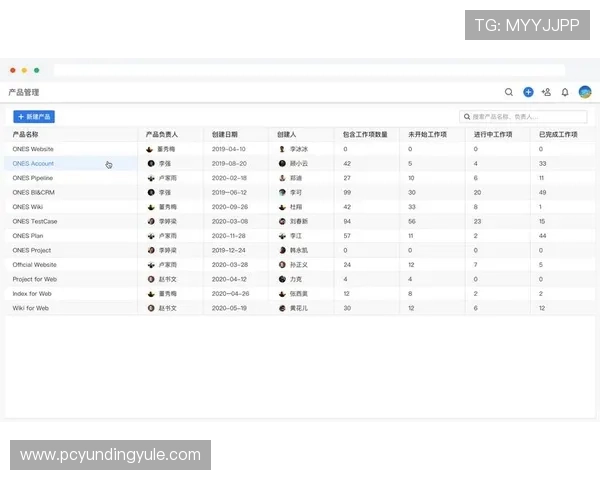Viewport: 600px width, 480px height.
Task: Click creator avatar in Official Website row
Action: click(282, 264)
